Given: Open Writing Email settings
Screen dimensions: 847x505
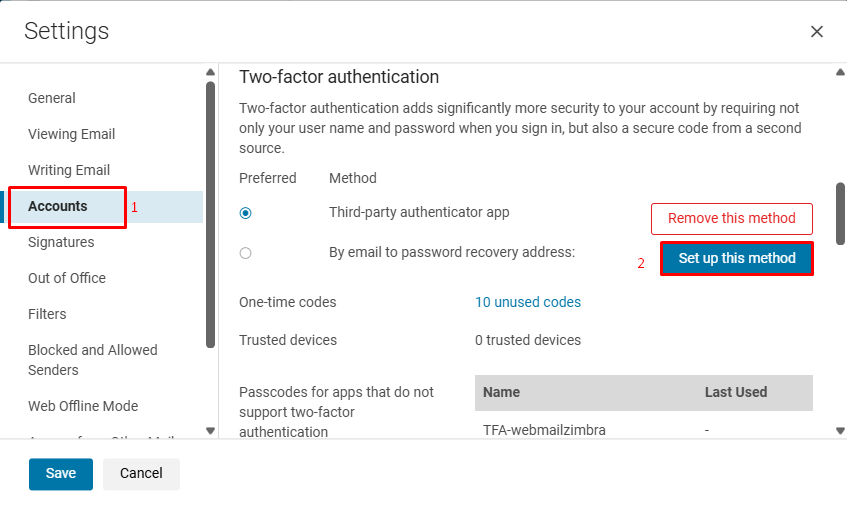Looking at the screenshot, I should point(69,170).
